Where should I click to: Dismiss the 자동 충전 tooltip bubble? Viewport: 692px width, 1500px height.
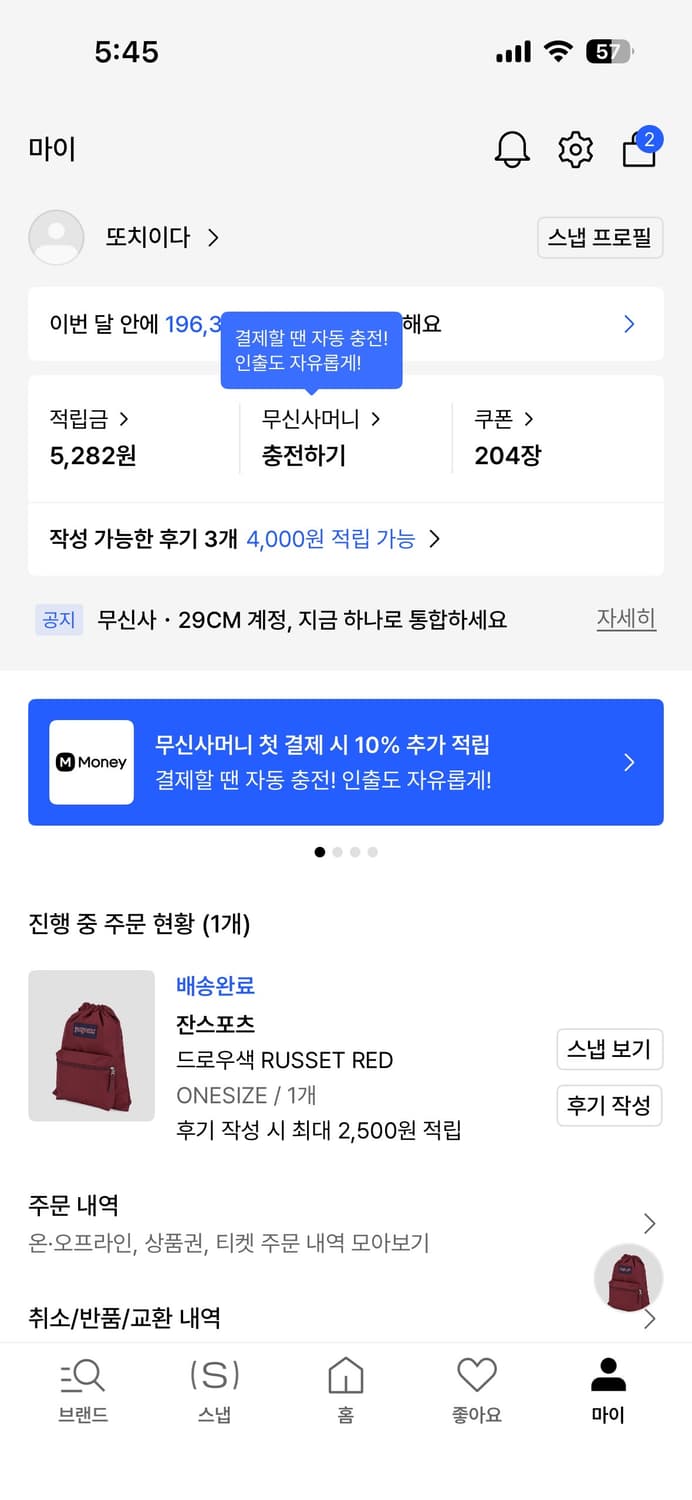[x=311, y=350]
